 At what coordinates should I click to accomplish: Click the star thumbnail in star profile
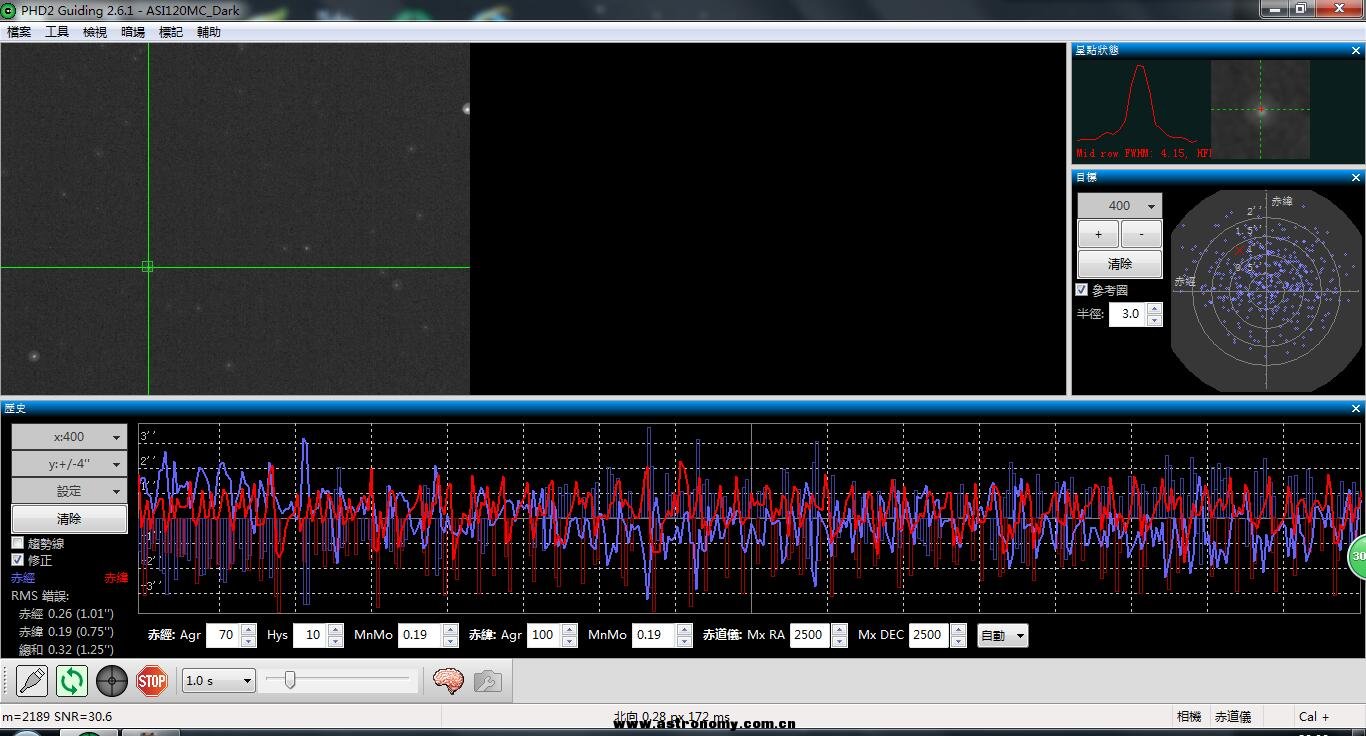(x=1260, y=109)
